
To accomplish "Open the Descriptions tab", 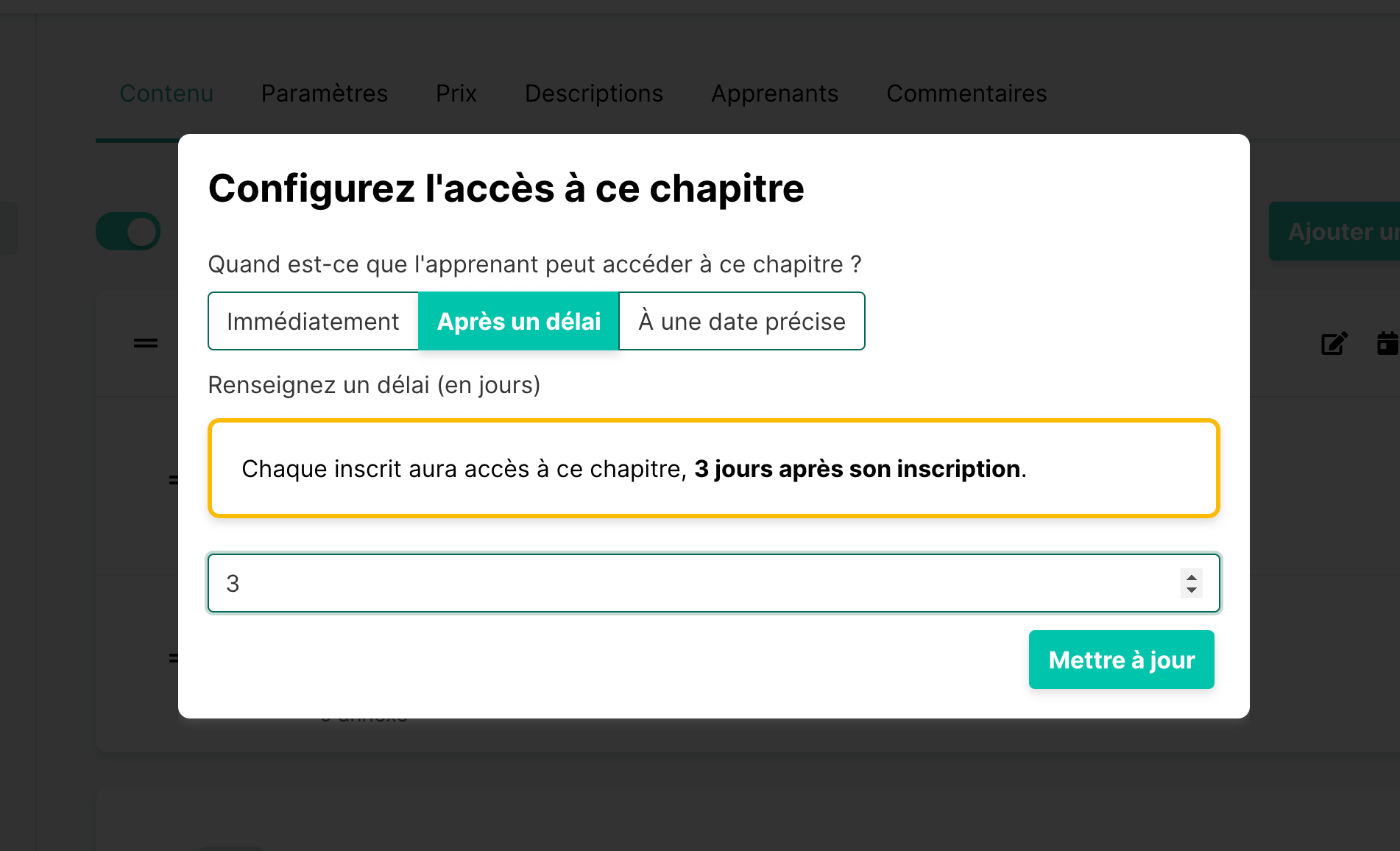I will (594, 93).
